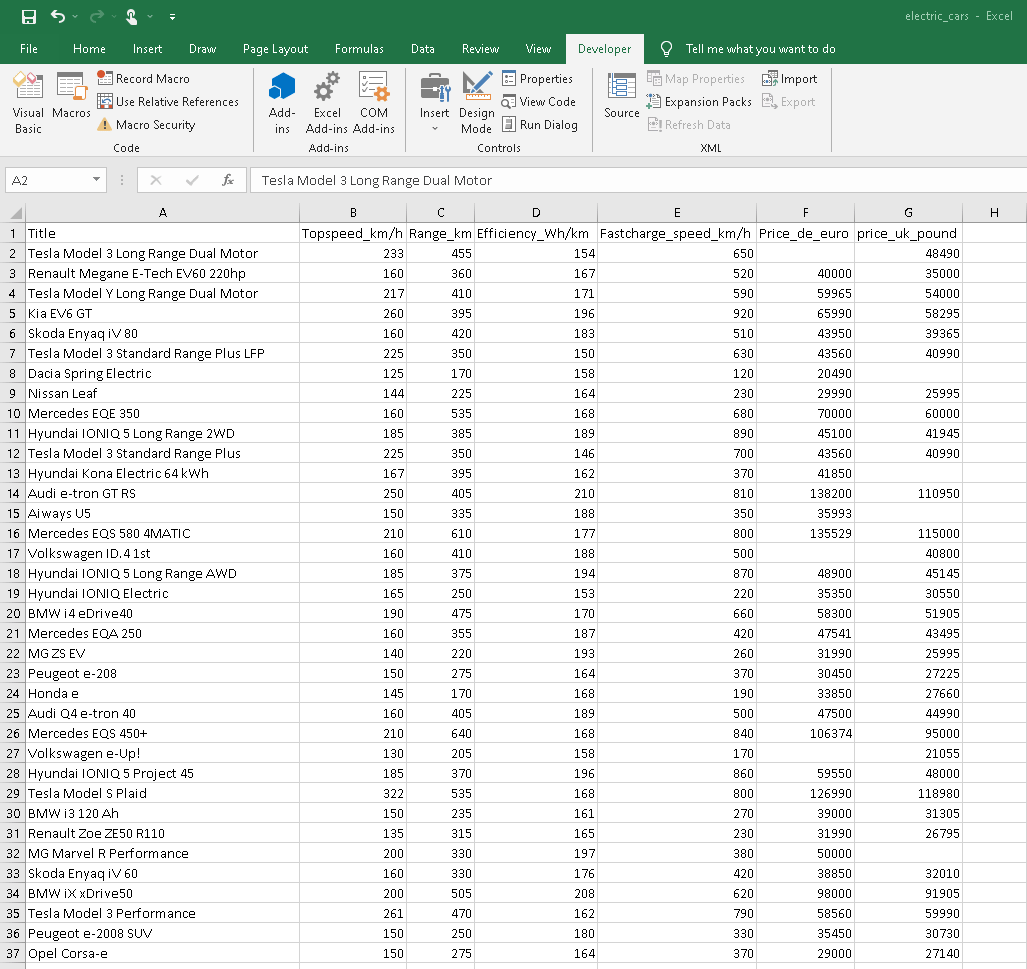Screen dimensions: 1027x969
Task: Open the Name Box dropdown
Action: [x=93, y=178]
